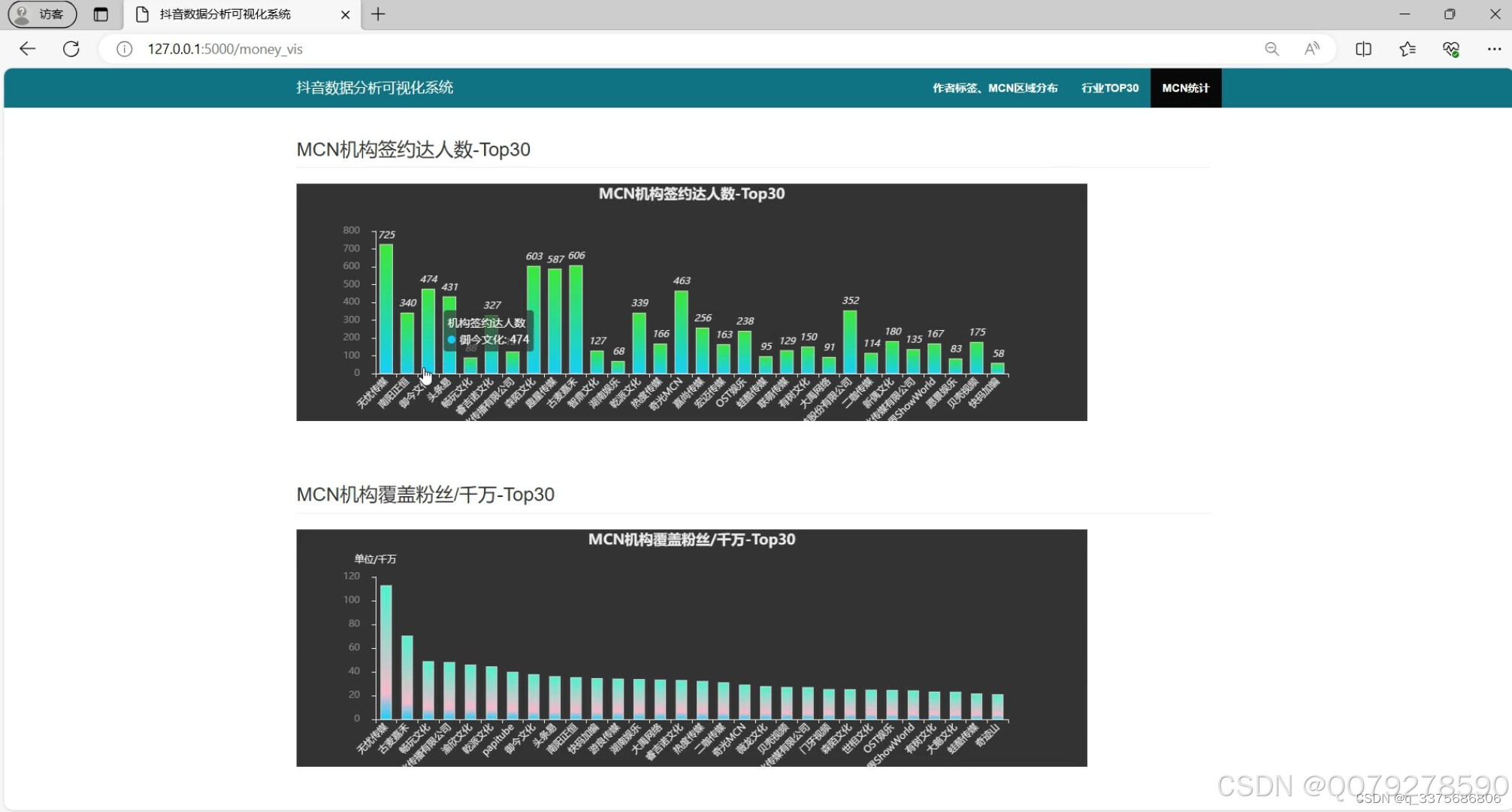Open a new browser tab

pos(378,14)
